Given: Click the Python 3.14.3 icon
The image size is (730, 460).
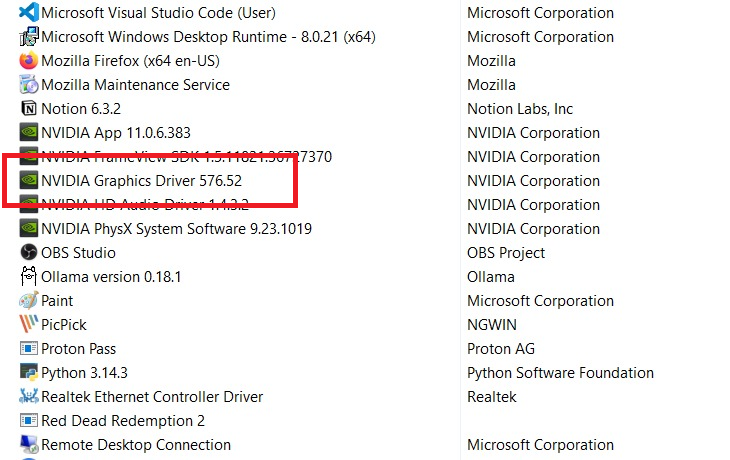Looking at the screenshot, I should pos(28,373).
